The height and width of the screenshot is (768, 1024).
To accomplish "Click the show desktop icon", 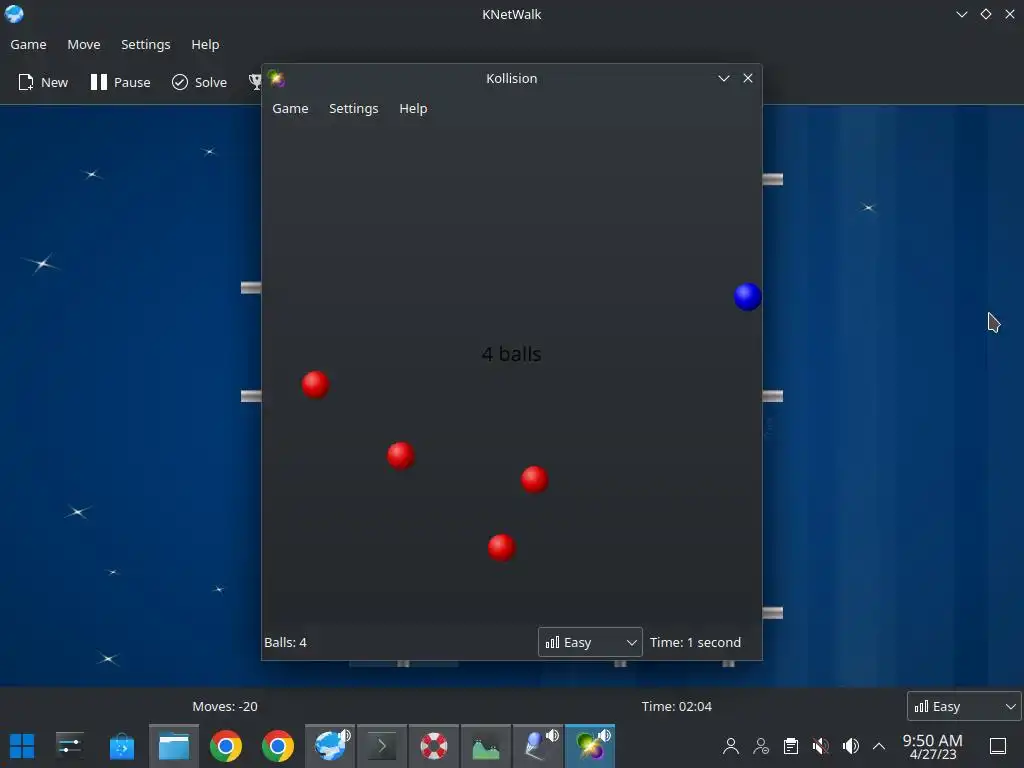I will coord(998,746).
